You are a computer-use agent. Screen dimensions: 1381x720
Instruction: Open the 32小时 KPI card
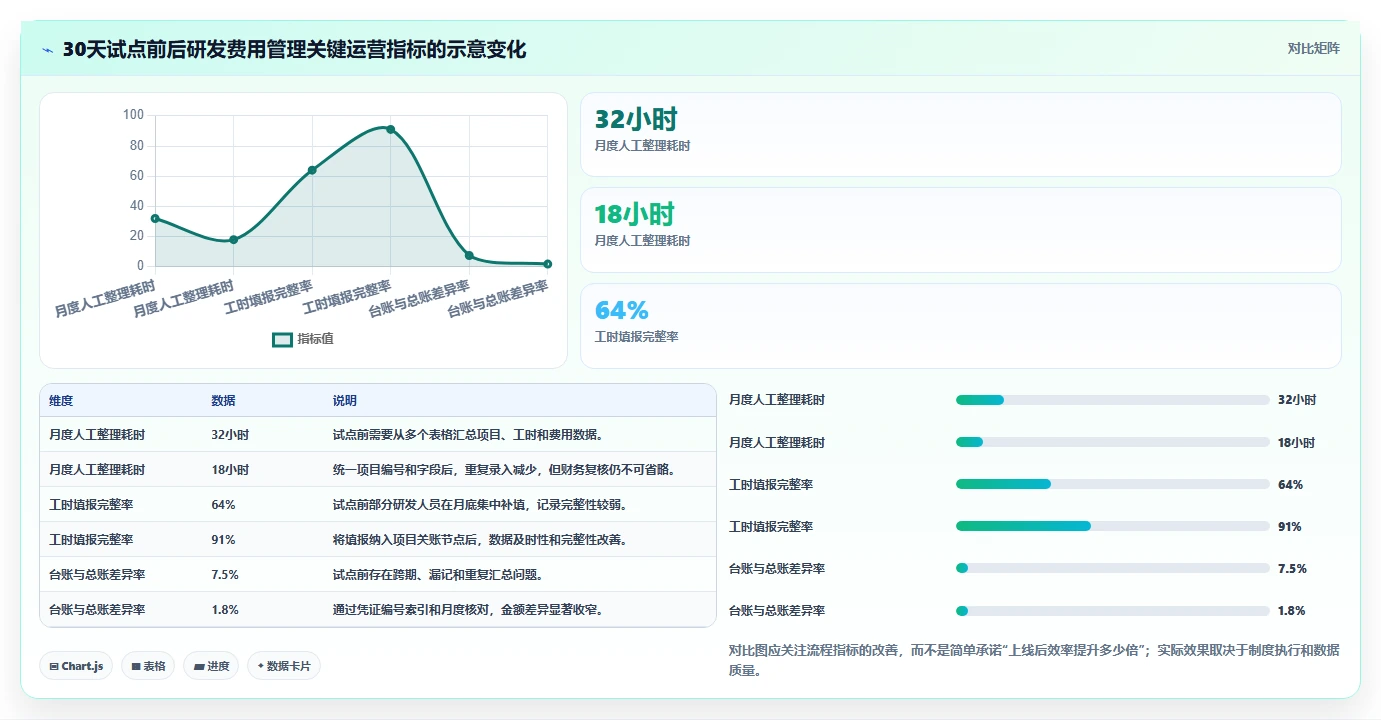(x=961, y=135)
